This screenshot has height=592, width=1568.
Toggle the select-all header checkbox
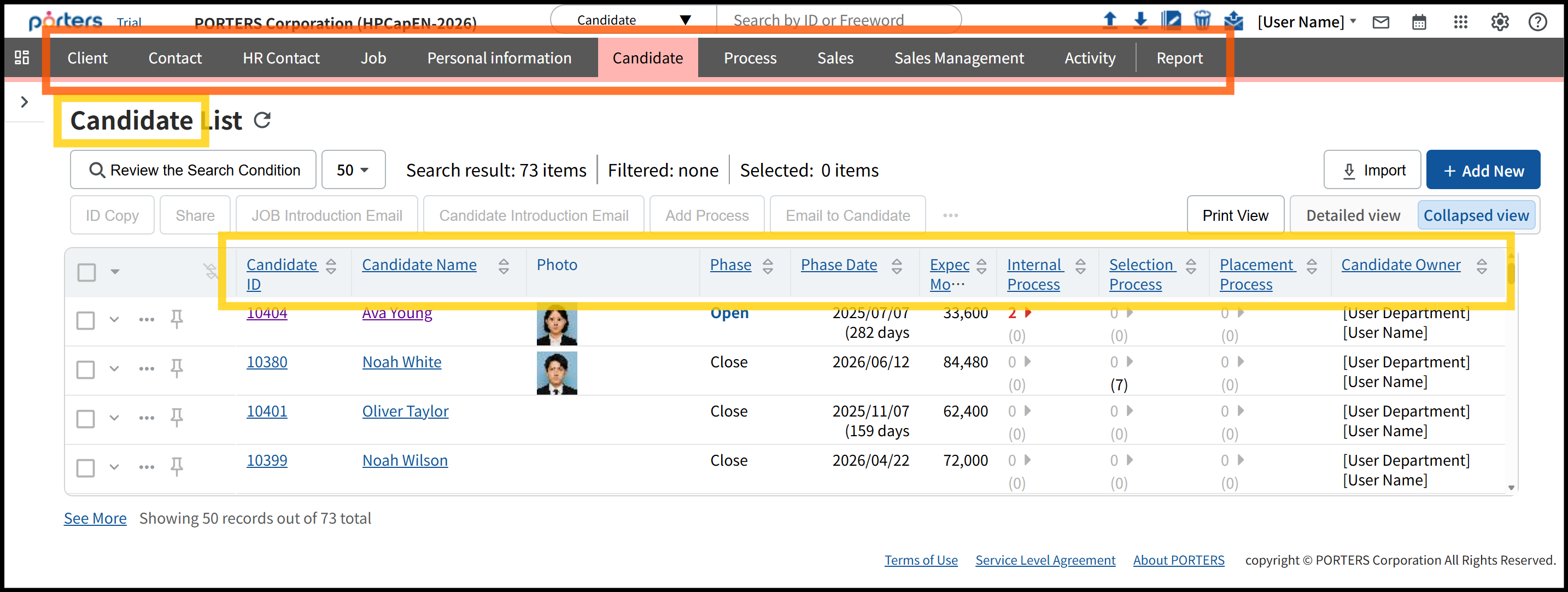(x=86, y=272)
